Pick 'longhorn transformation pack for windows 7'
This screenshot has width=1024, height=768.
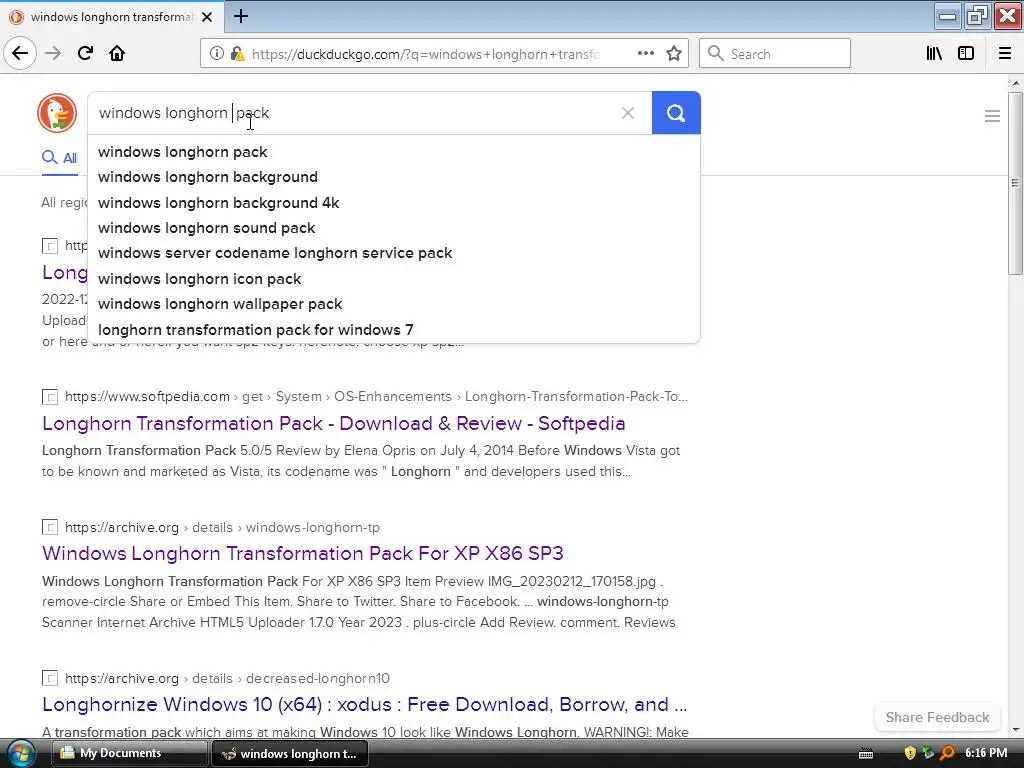(x=394, y=330)
